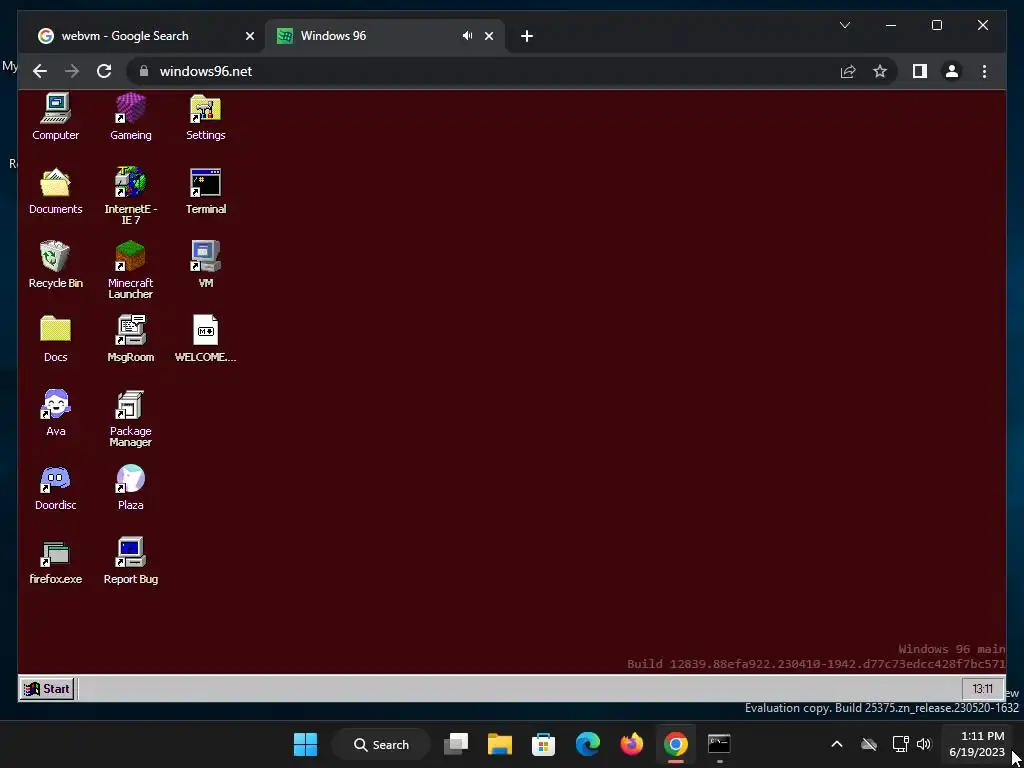Open the Package Manager shortcut

point(131,418)
